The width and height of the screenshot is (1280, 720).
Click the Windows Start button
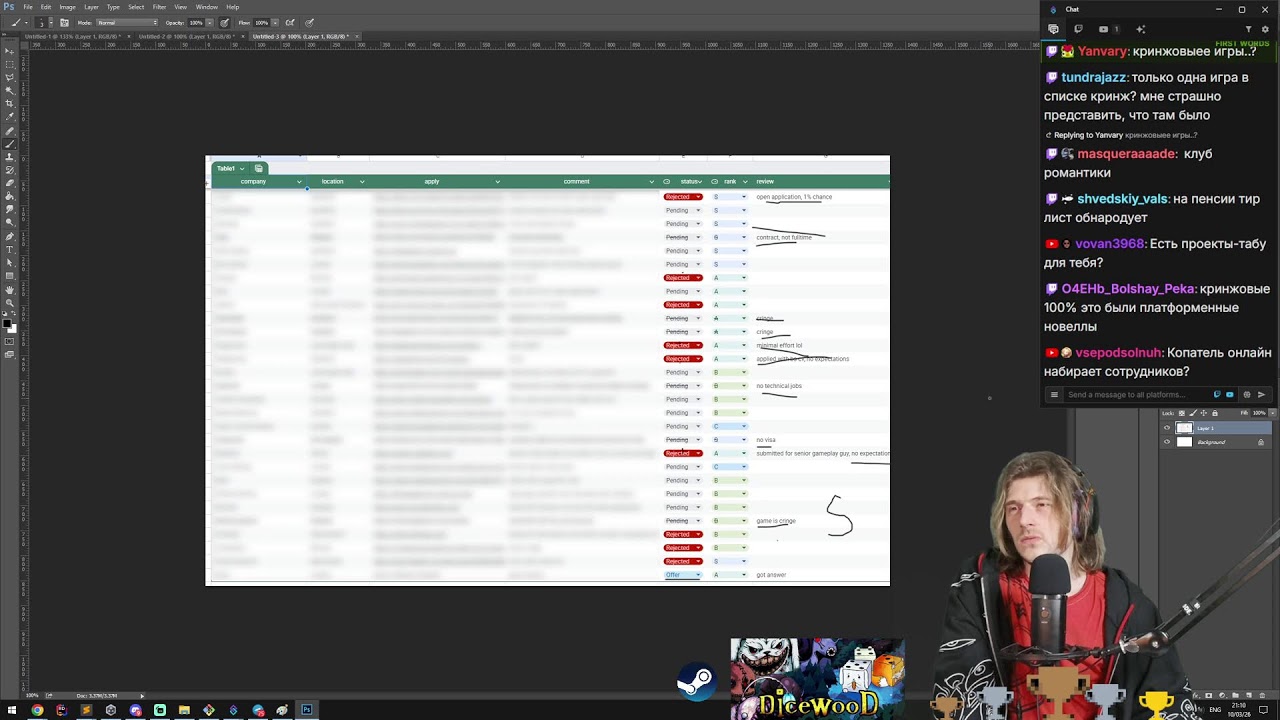11,710
